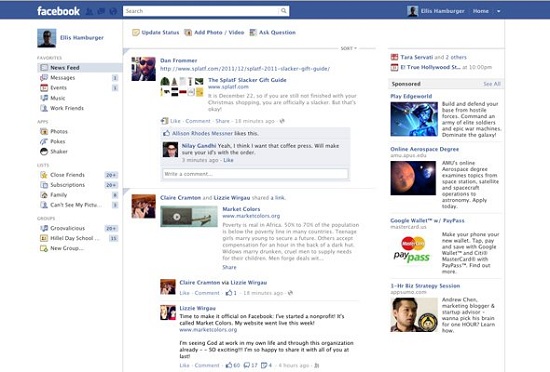550x372 pixels.
Task: Click the Subscriptions list icon
Action: point(44,185)
